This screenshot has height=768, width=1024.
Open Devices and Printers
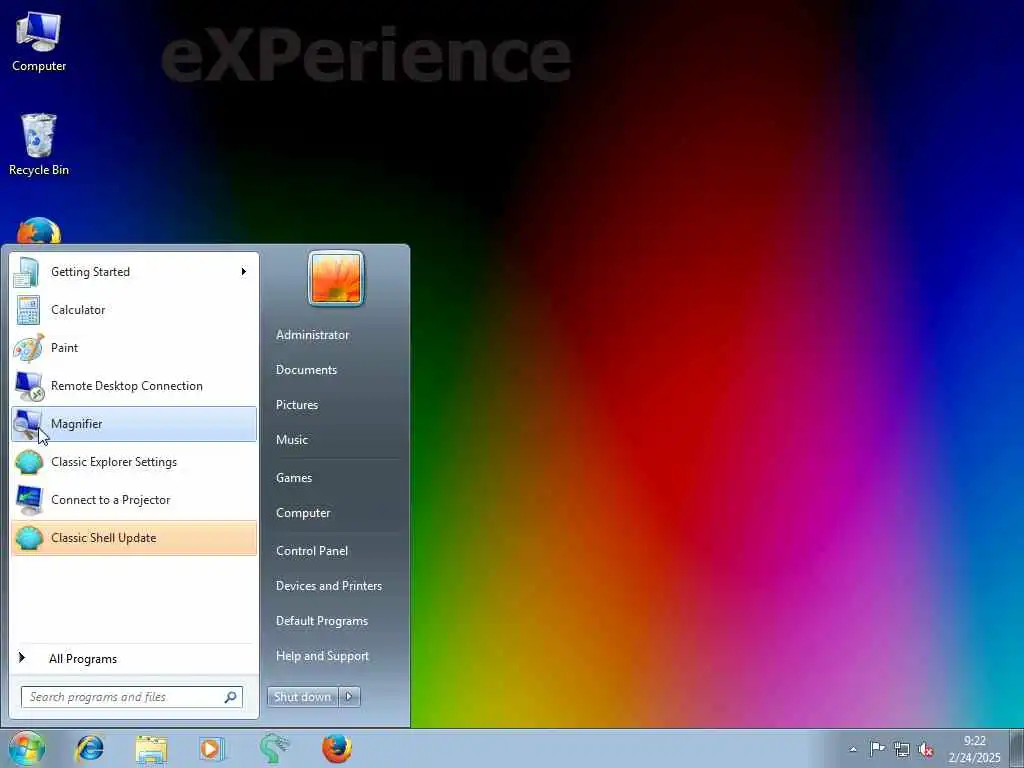coord(328,586)
